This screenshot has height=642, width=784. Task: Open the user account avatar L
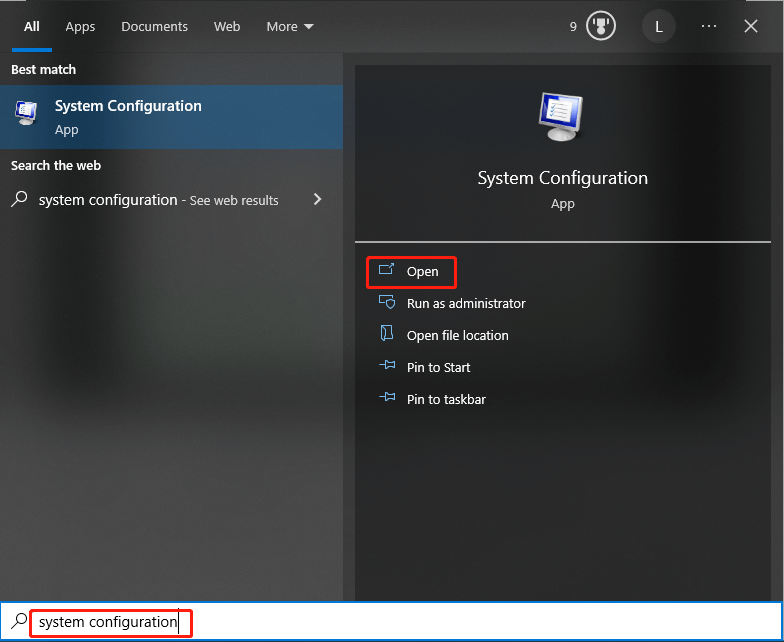[x=658, y=26]
